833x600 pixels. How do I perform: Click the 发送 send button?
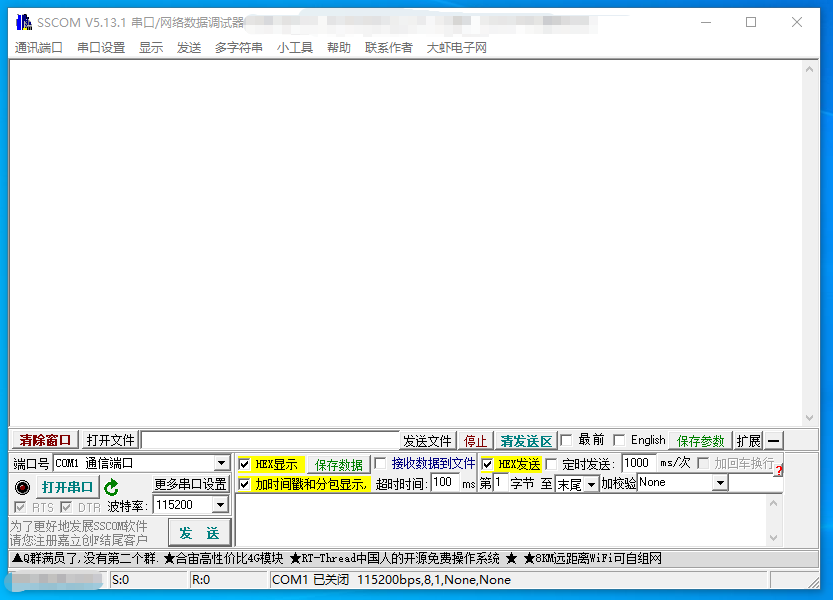(x=199, y=533)
